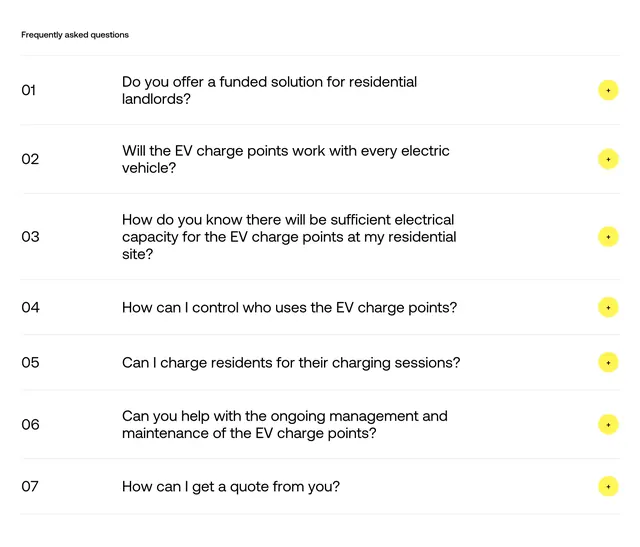
Task: Click the plus icon next to question 05
Action: (608, 362)
